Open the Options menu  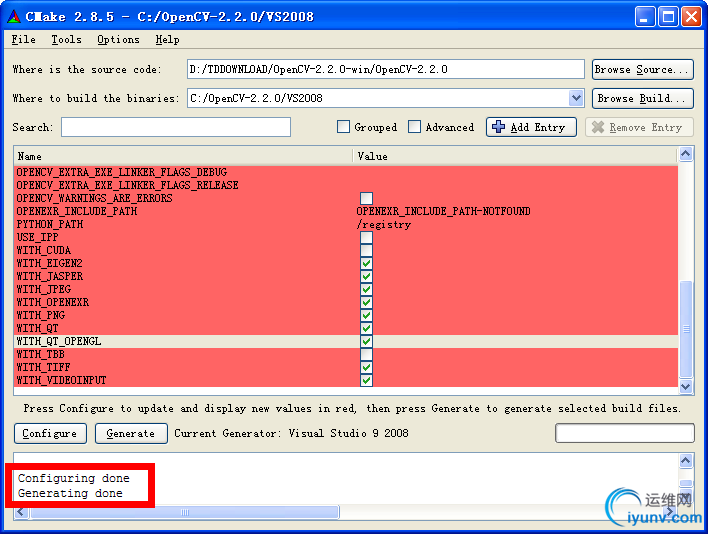point(118,40)
